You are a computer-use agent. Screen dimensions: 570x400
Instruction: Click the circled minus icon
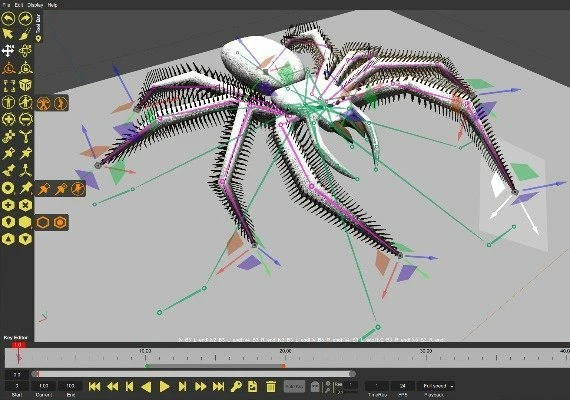click(25, 120)
